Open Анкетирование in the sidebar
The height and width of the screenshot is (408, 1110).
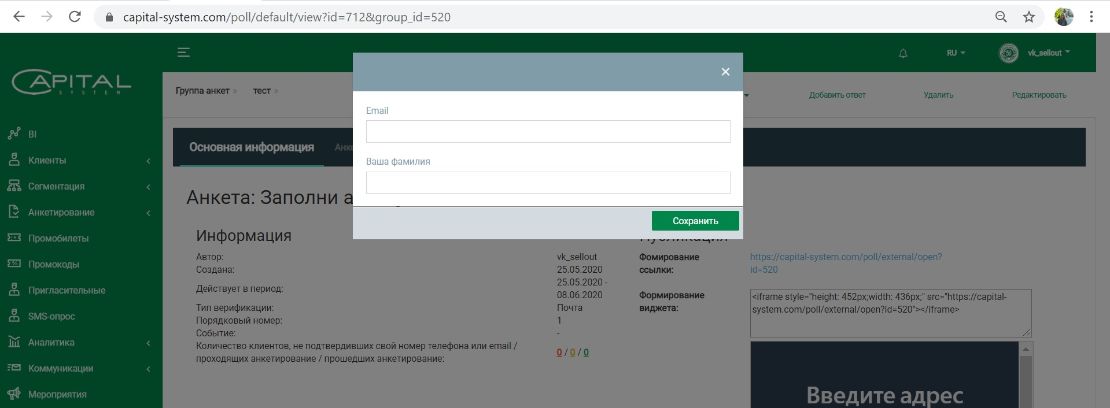pos(62,212)
